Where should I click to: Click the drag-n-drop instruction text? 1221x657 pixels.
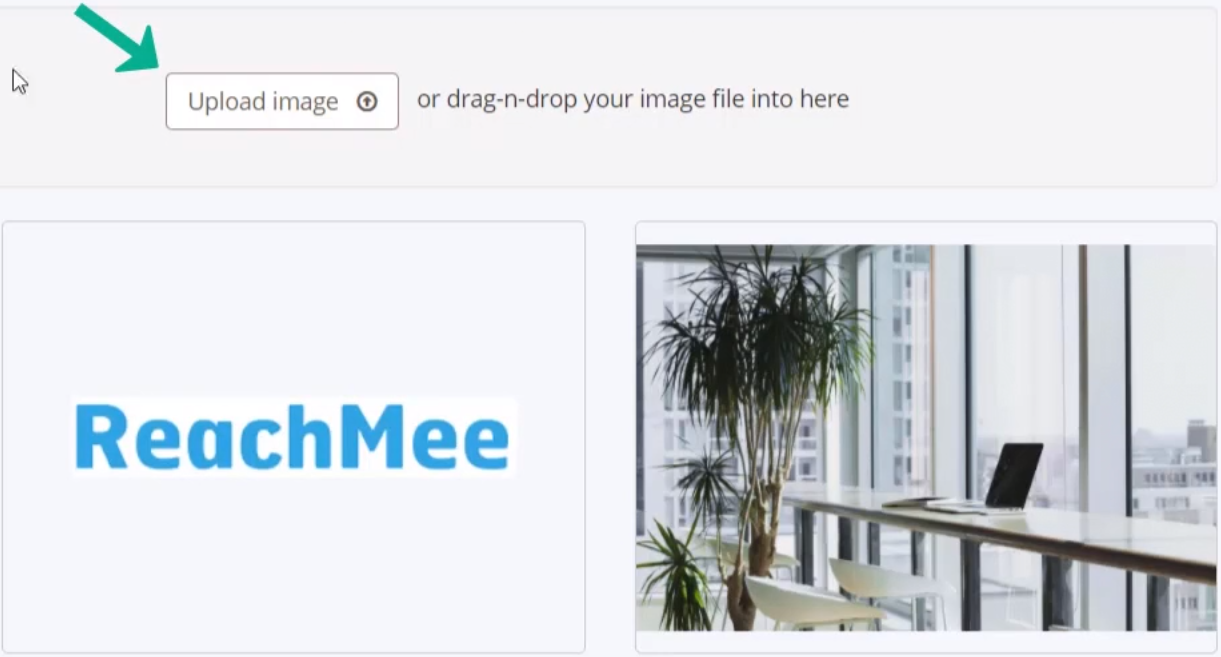tap(633, 99)
